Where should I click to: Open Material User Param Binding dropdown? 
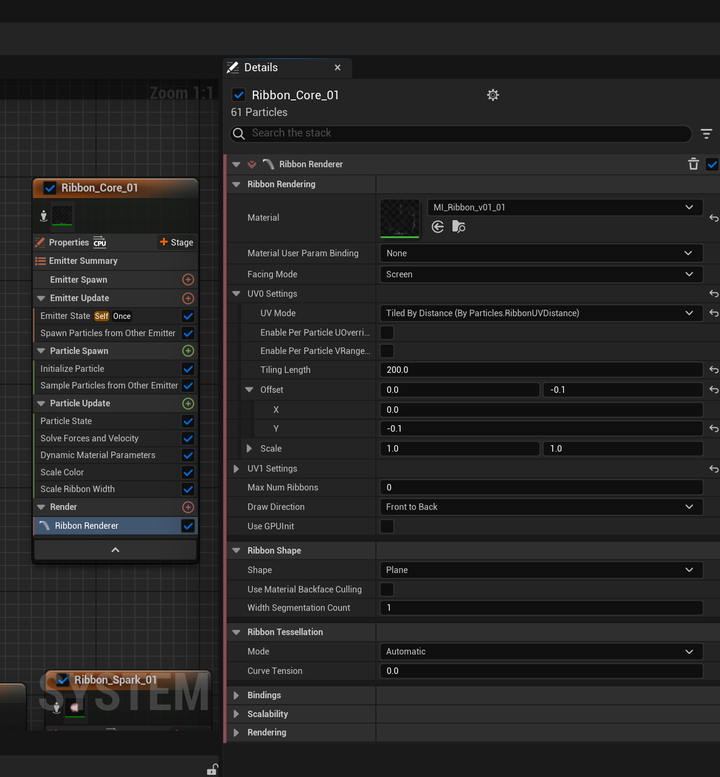pos(541,253)
